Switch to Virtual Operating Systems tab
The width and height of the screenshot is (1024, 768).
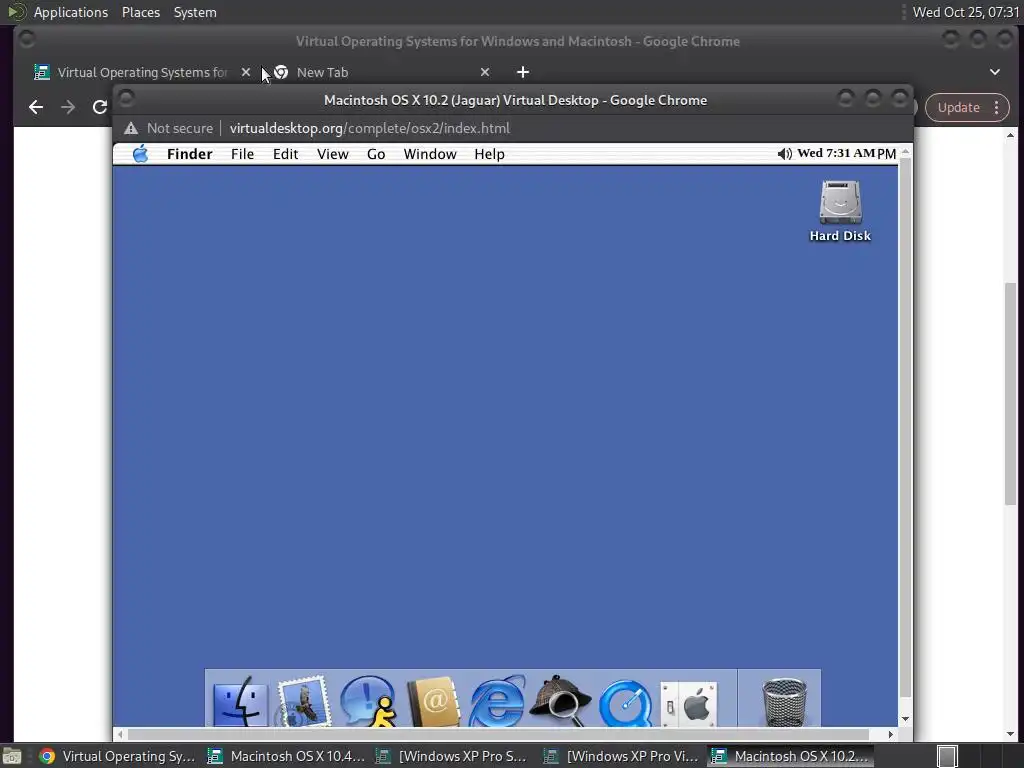point(142,72)
